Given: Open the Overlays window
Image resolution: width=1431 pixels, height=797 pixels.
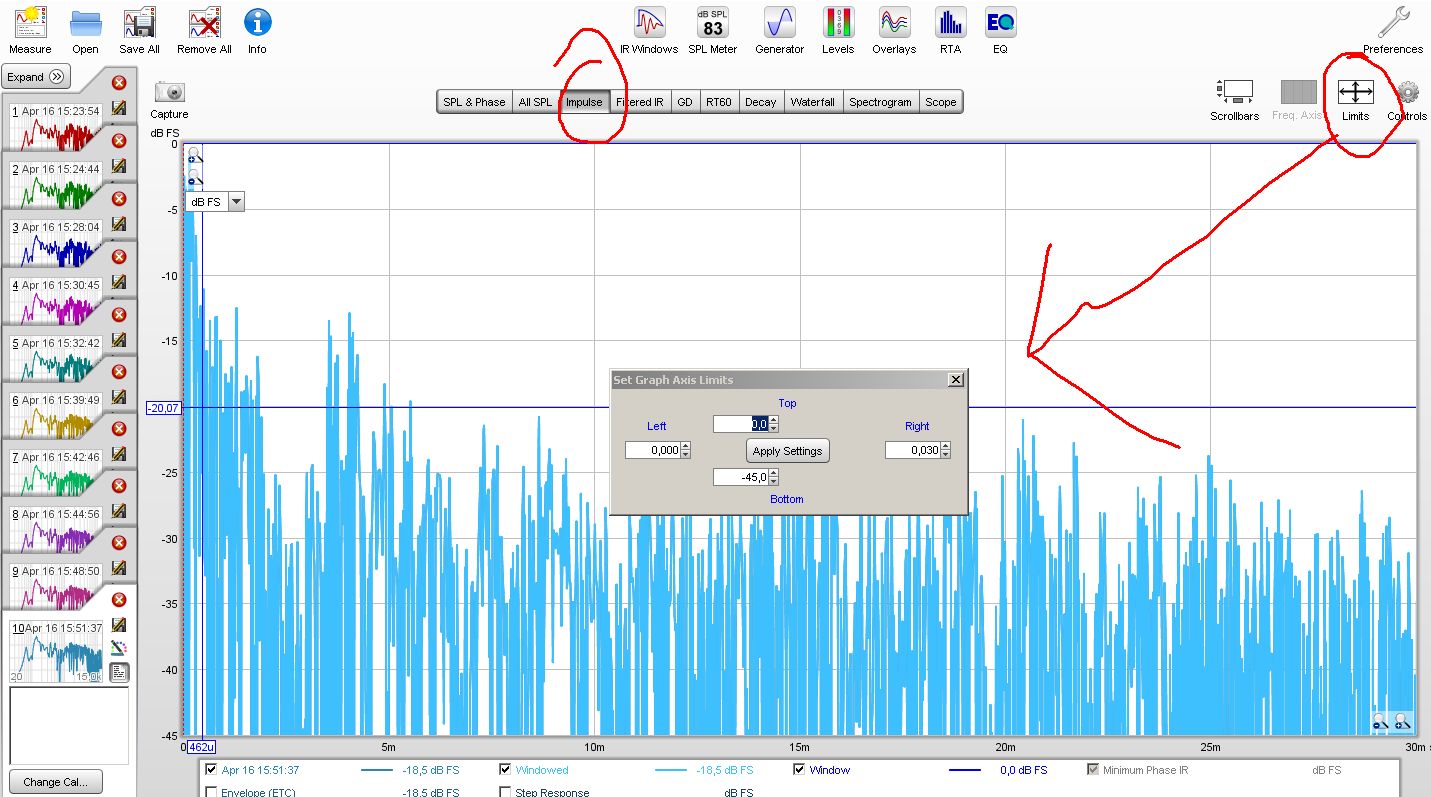Looking at the screenshot, I should (894, 30).
